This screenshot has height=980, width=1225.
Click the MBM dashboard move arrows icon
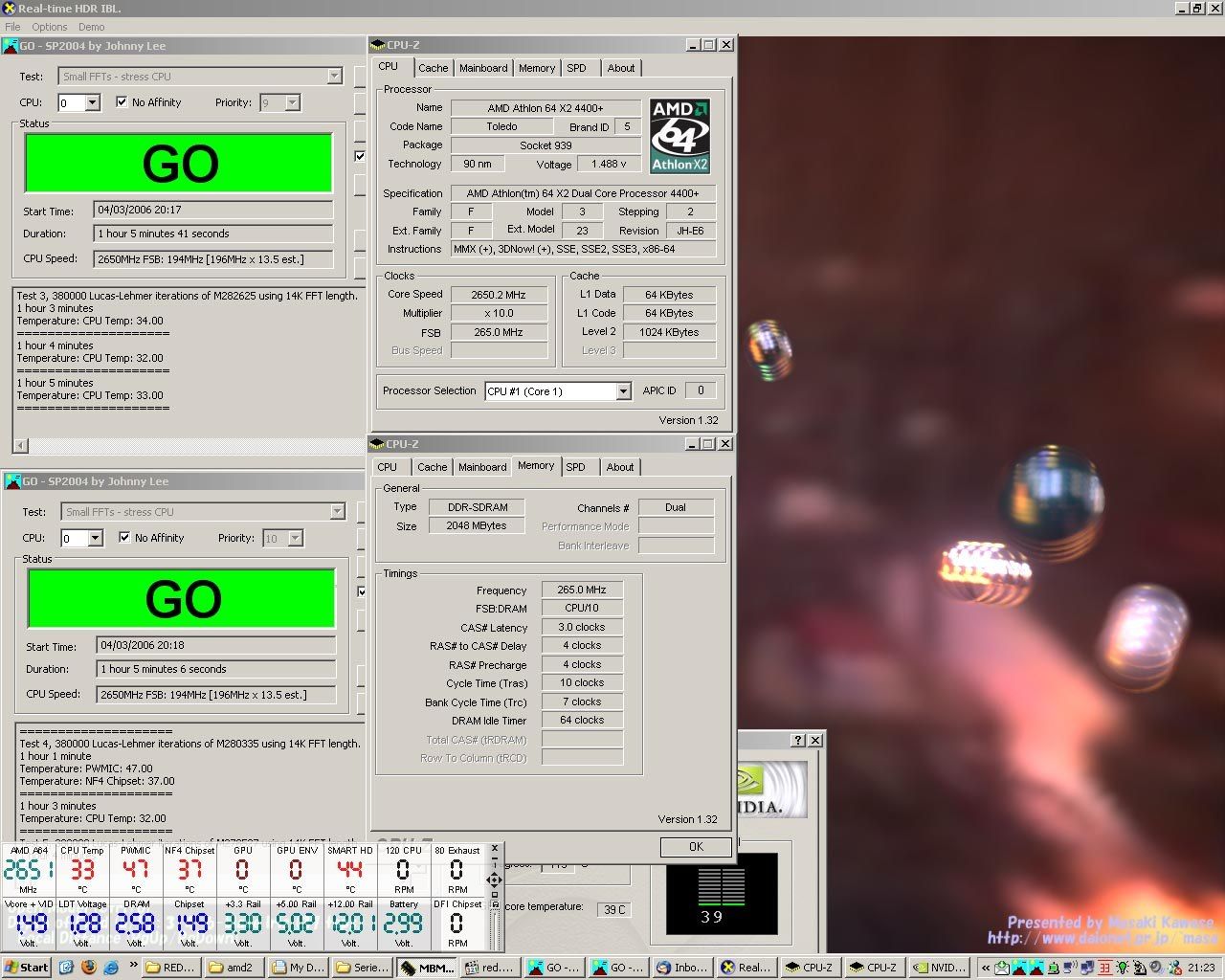[495, 880]
